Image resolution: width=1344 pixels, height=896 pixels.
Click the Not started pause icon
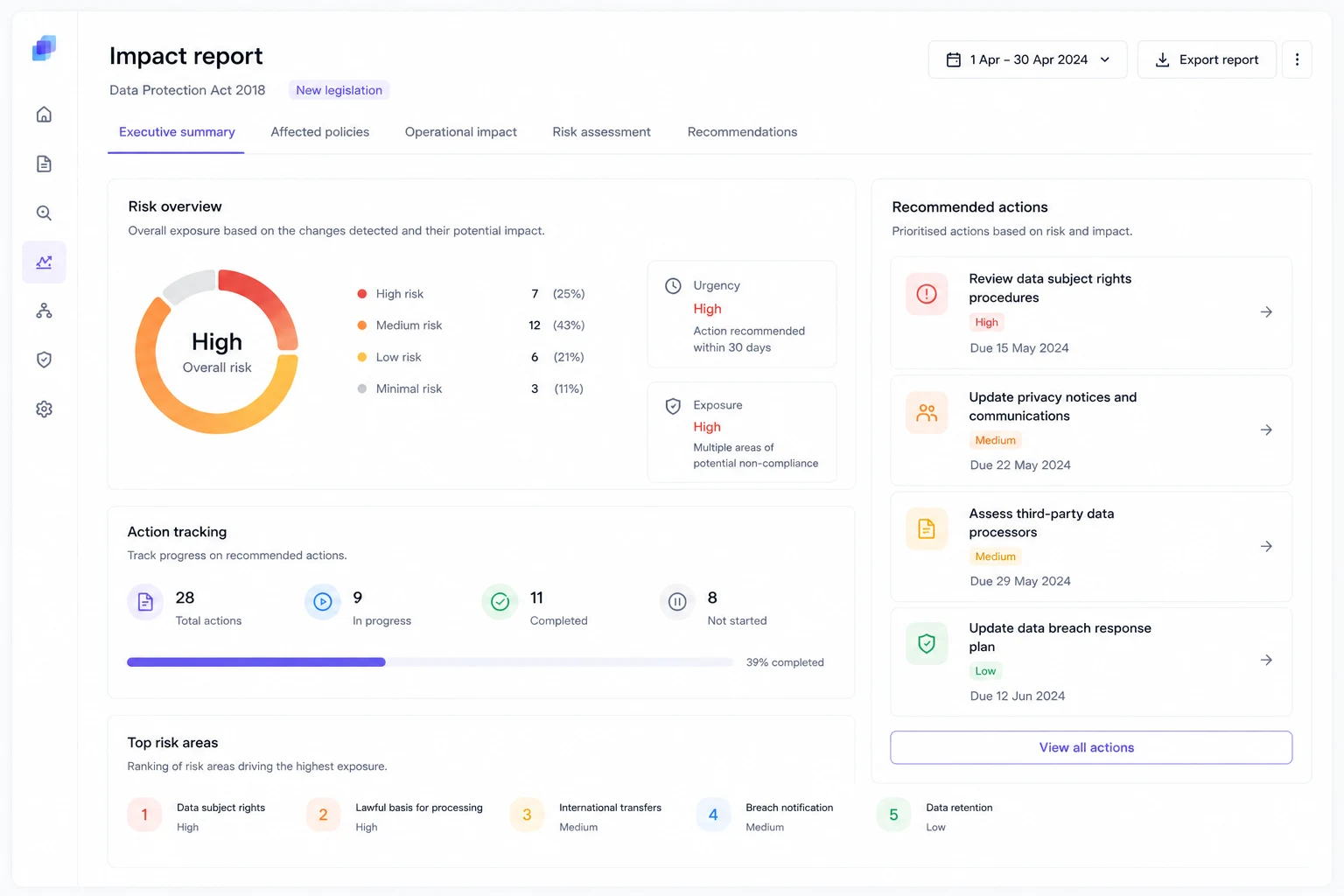coord(677,602)
